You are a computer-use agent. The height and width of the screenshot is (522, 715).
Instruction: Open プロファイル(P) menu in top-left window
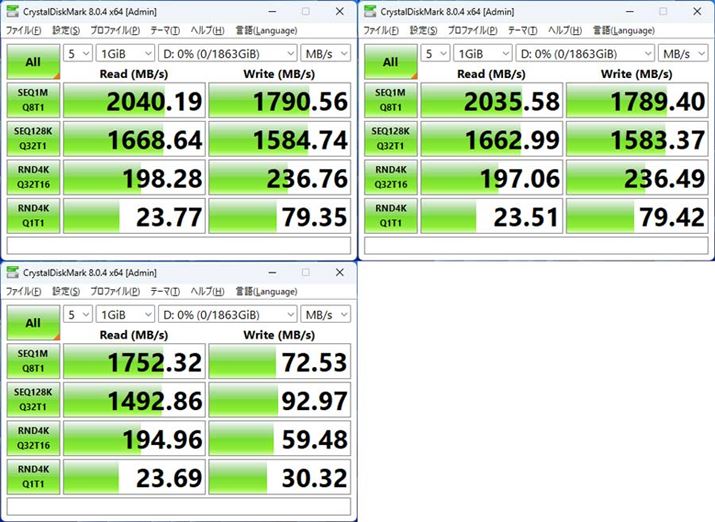(x=115, y=31)
